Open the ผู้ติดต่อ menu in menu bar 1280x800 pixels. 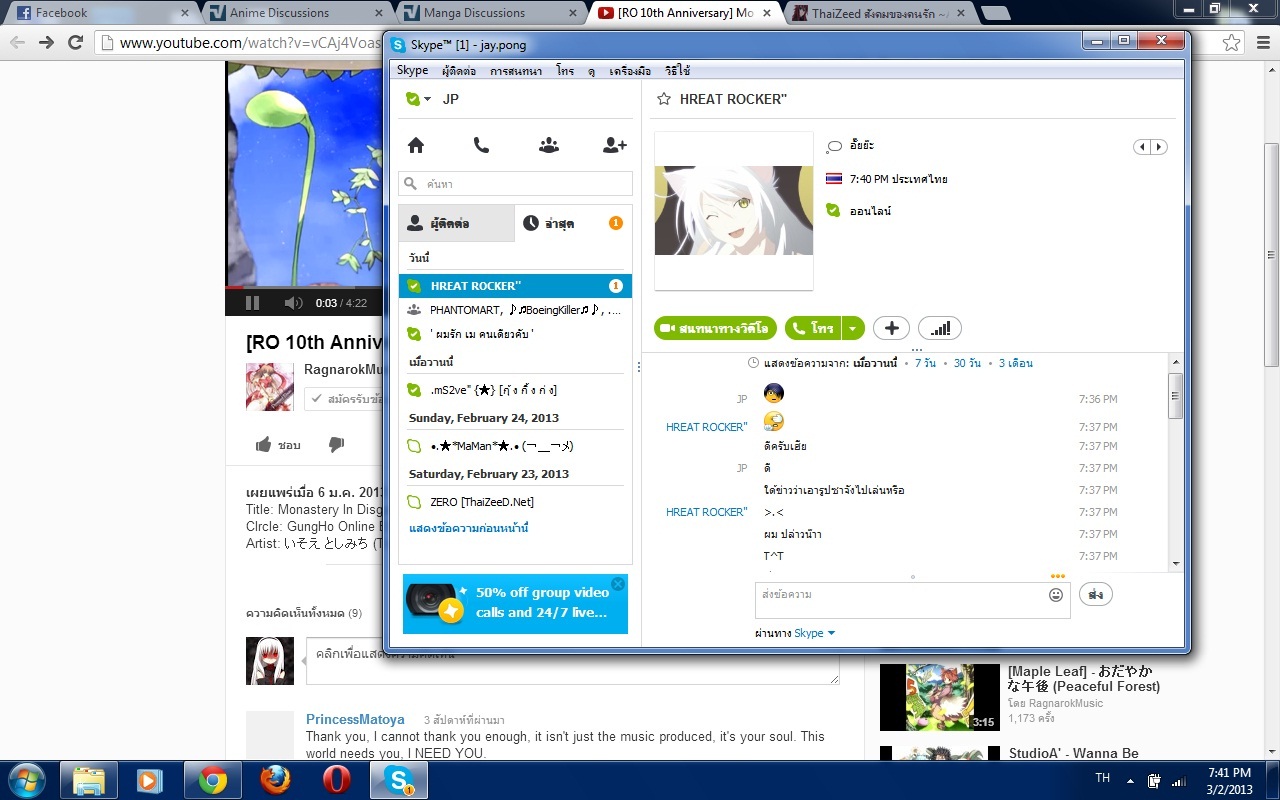pyautogui.click(x=459, y=71)
